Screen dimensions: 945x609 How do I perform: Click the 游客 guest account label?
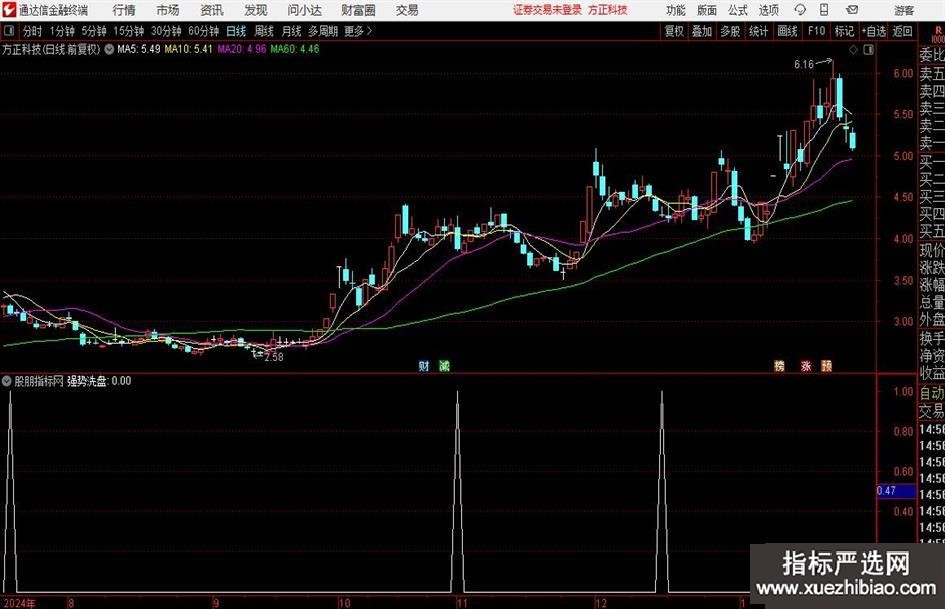pos(904,10)
